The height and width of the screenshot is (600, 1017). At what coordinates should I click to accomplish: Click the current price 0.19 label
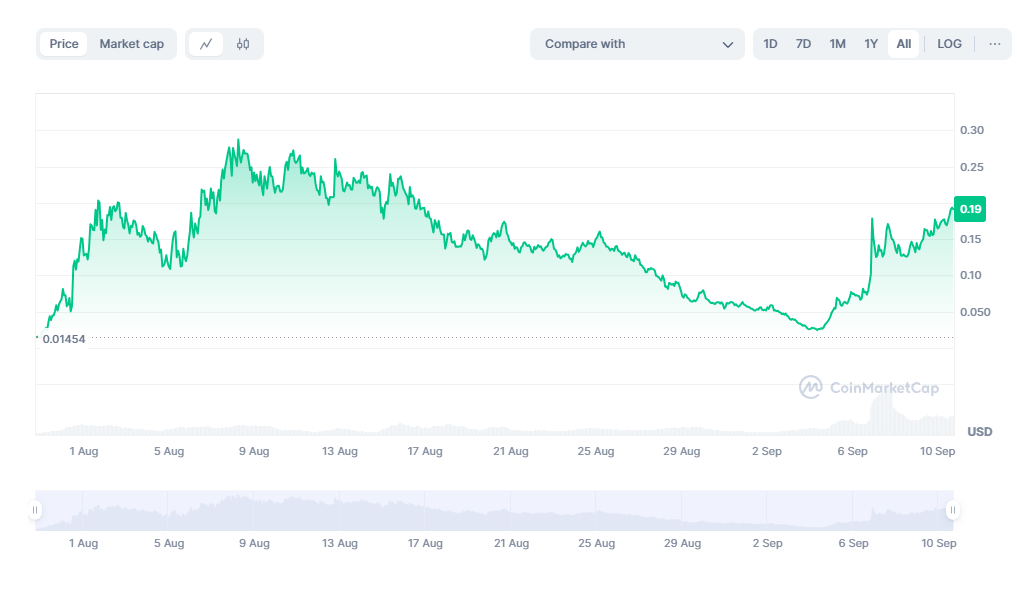[x=970, y=209]
